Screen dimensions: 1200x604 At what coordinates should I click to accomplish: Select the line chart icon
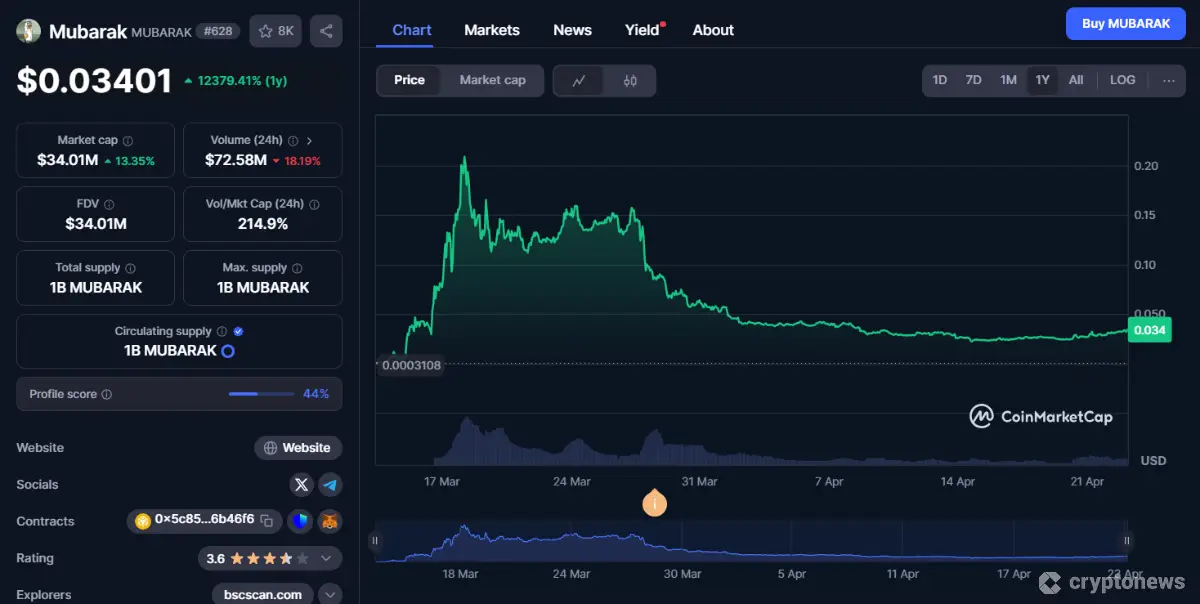point(581,81)
